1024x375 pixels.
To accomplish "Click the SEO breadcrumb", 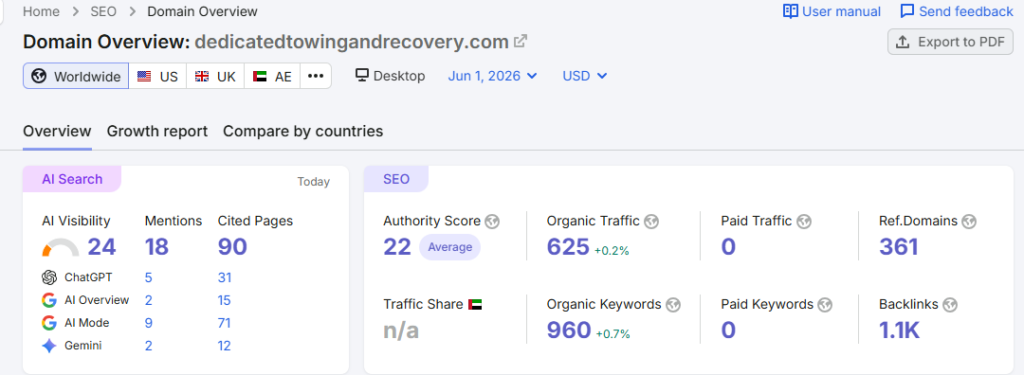I will [104, 12].
